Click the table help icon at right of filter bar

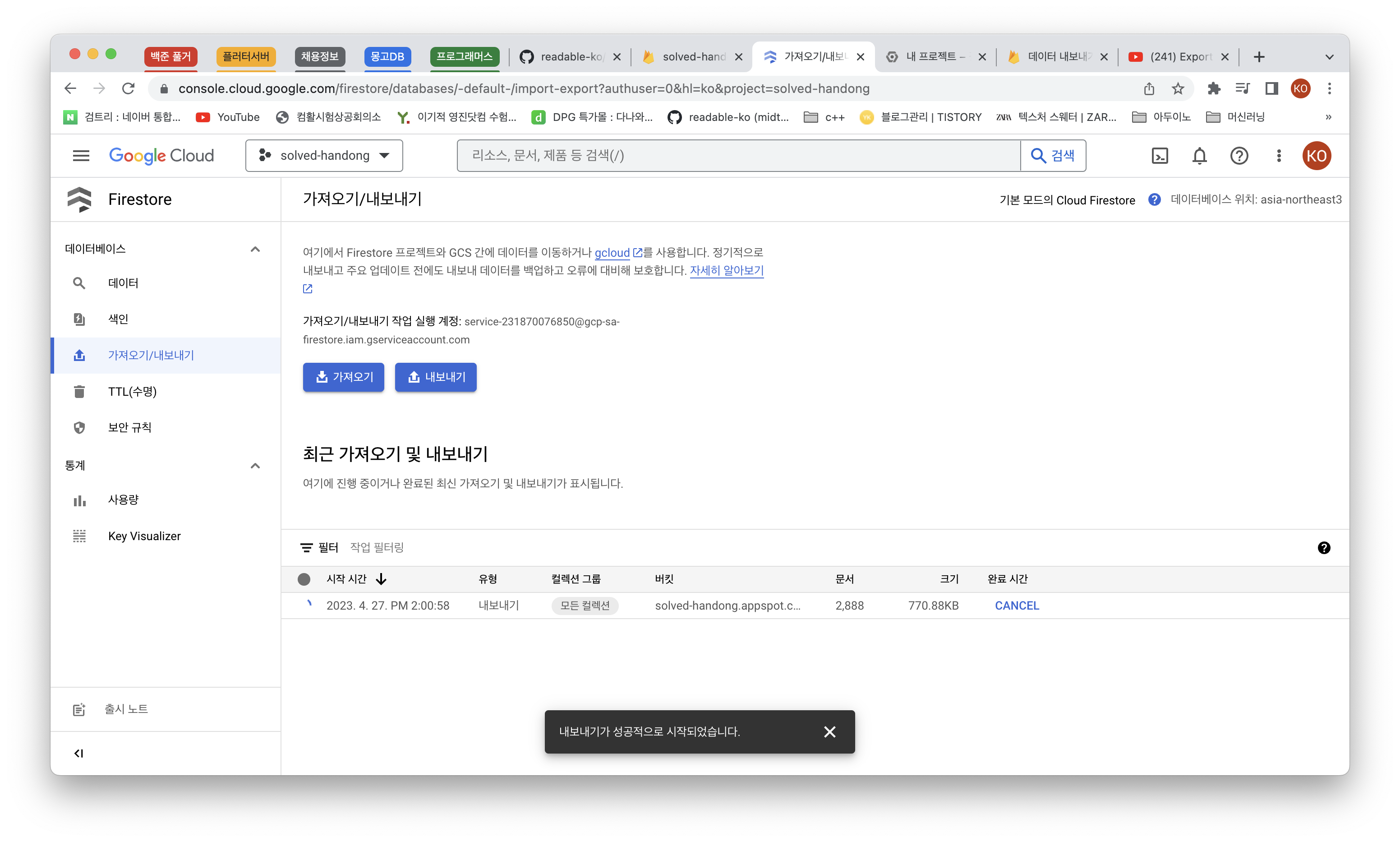1323,547
